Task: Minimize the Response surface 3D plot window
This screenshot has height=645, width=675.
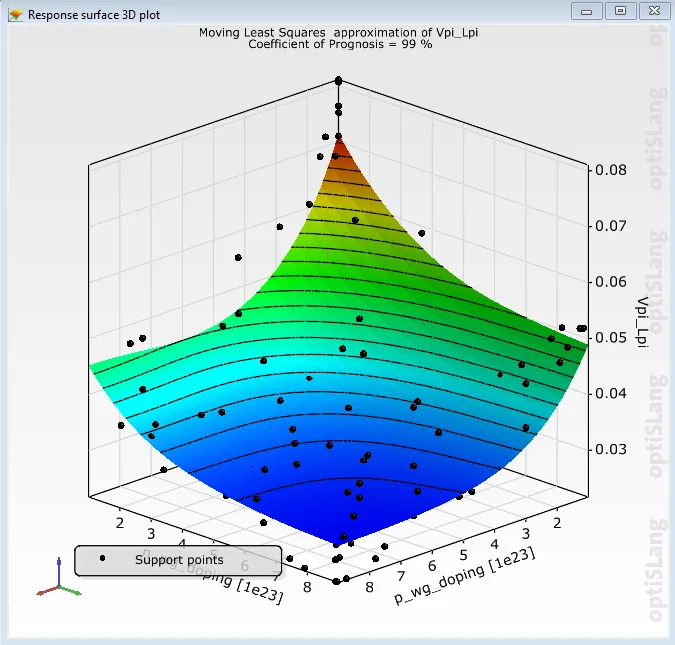Action: [586, 11]
